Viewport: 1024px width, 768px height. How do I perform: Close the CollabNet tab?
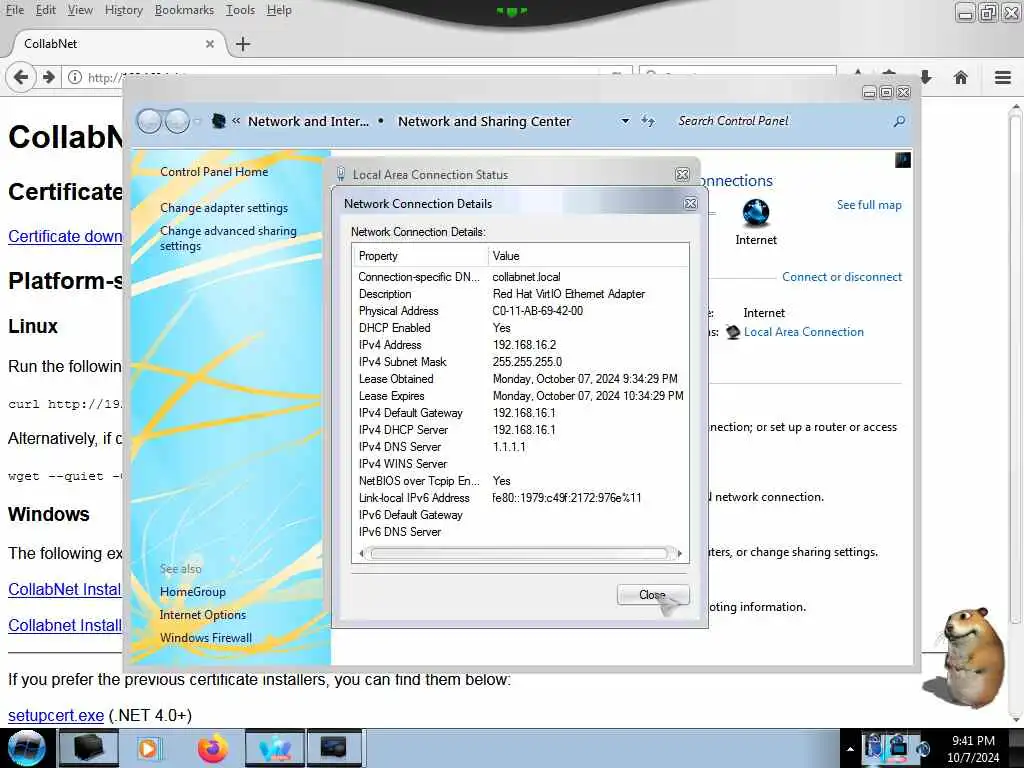pyautogui.click(x=210, y=44)
